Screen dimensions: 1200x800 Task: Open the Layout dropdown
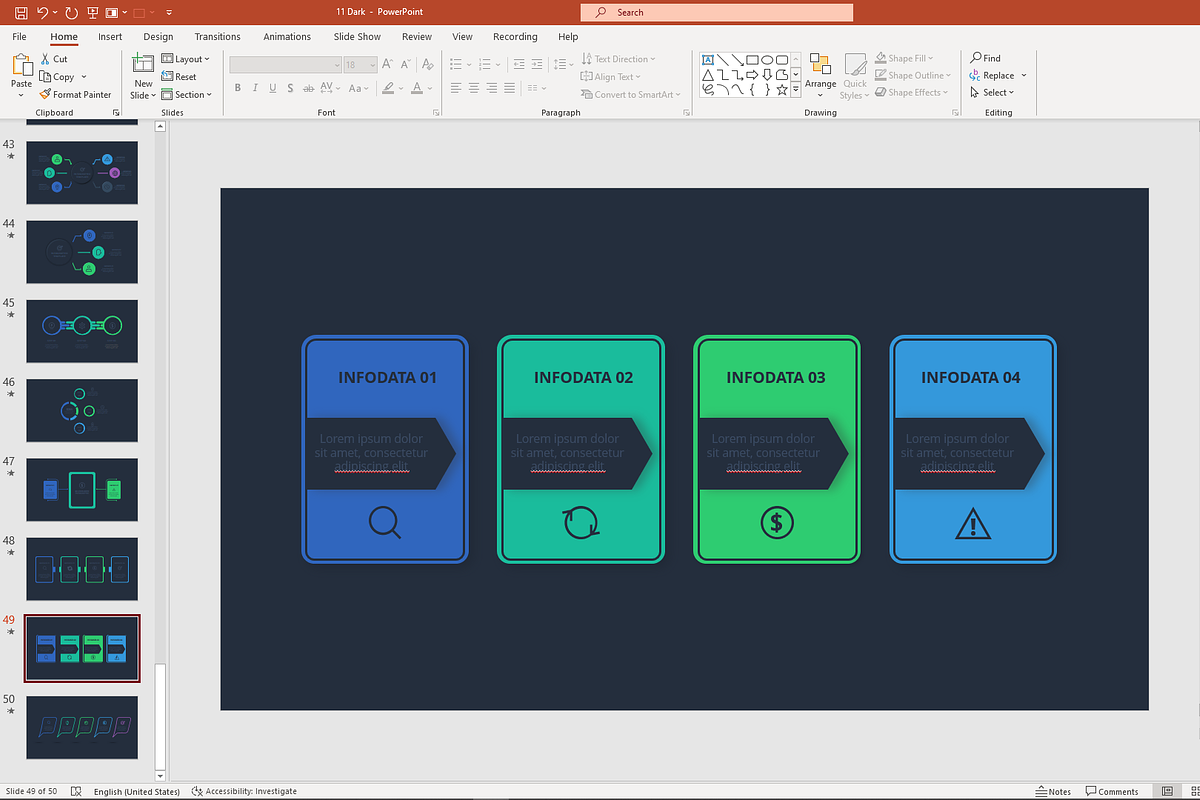click(186, 59)
